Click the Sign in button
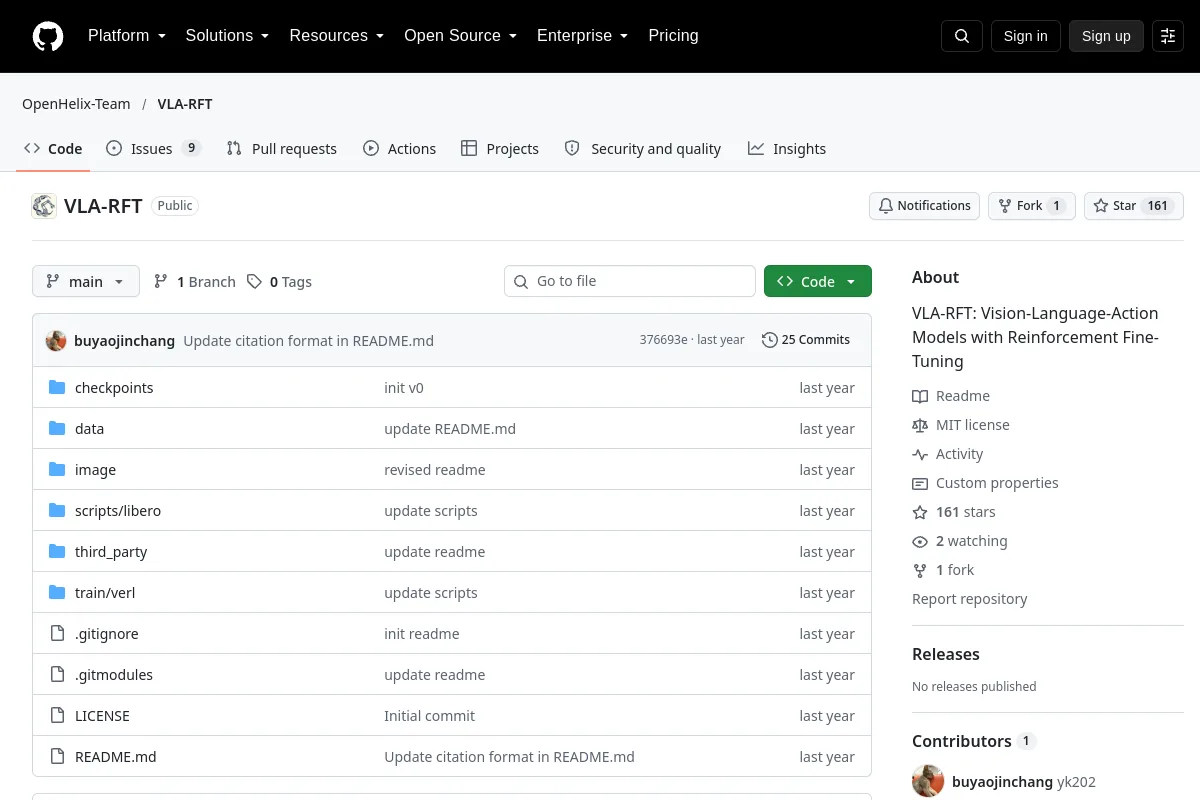This screenshot has width=1200, height=800. [x=1025, y=36]
